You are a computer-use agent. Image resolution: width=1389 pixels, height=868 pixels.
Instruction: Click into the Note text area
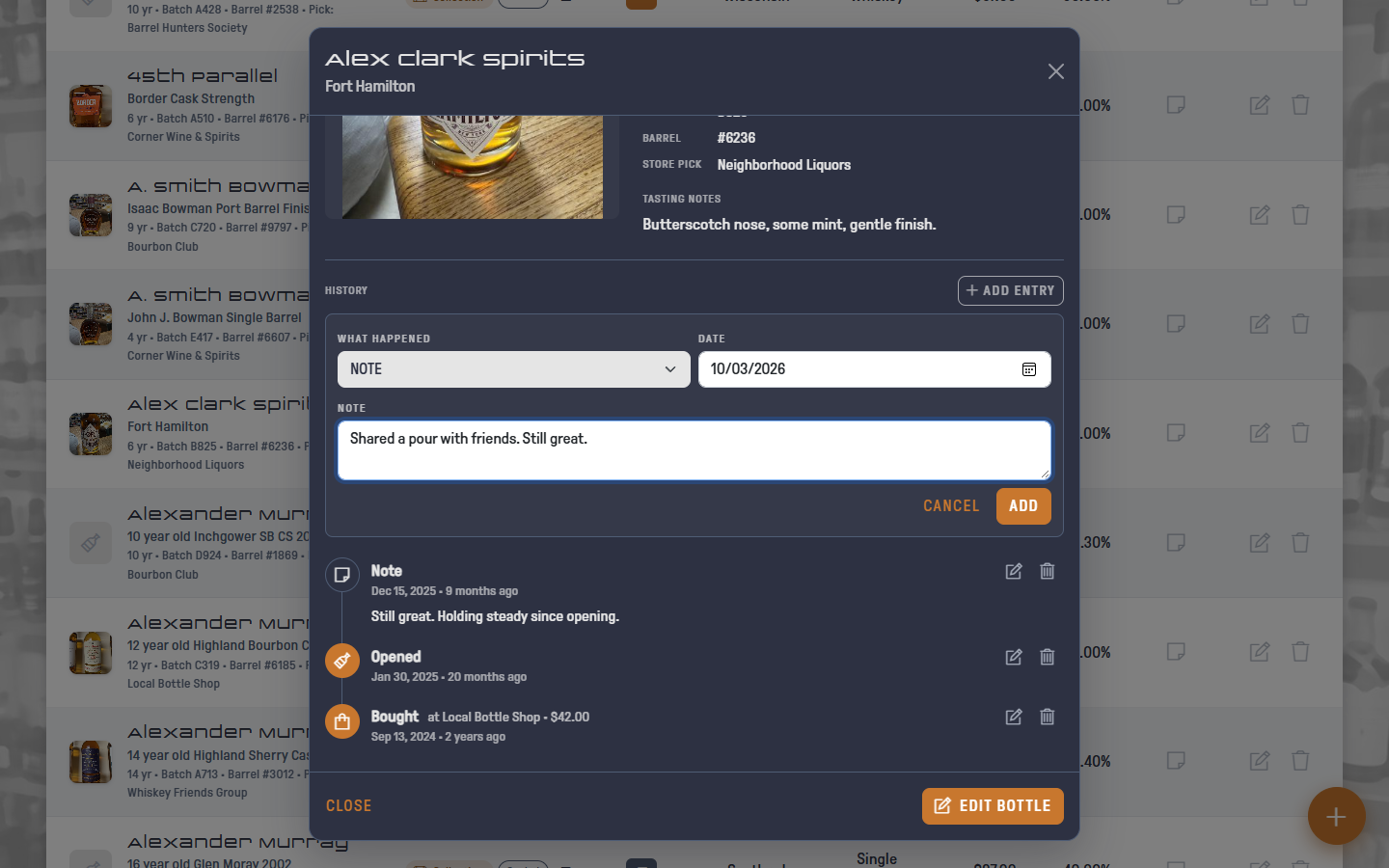point(694,449)
